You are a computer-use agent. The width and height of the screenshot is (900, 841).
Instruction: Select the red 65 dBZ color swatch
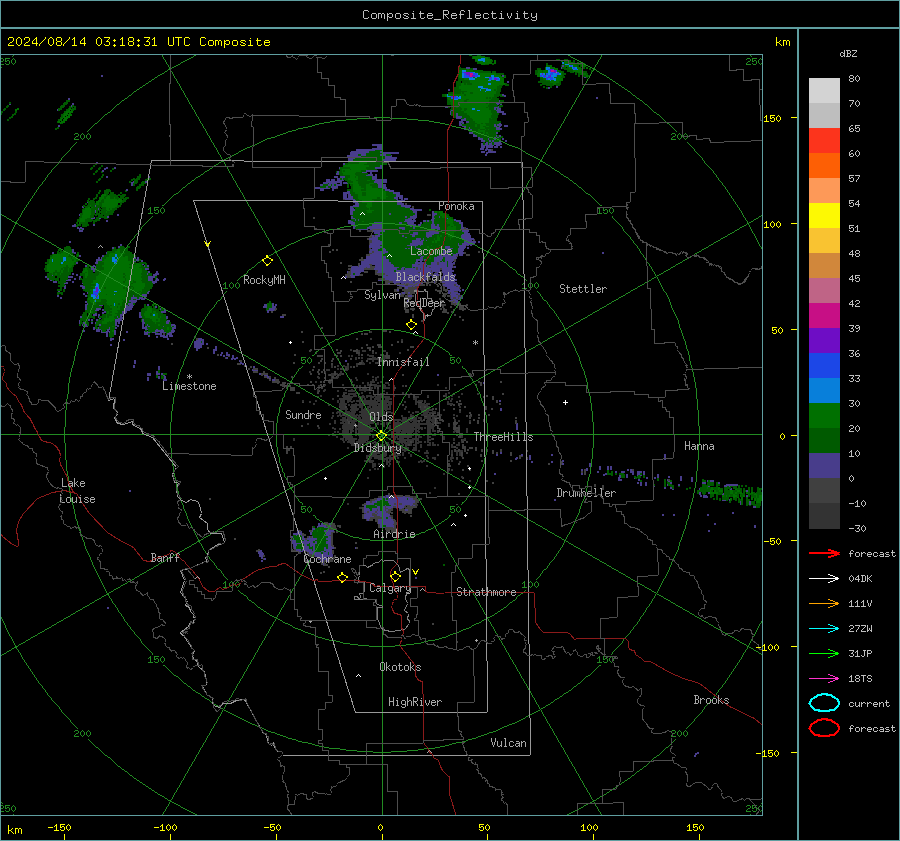824,140
